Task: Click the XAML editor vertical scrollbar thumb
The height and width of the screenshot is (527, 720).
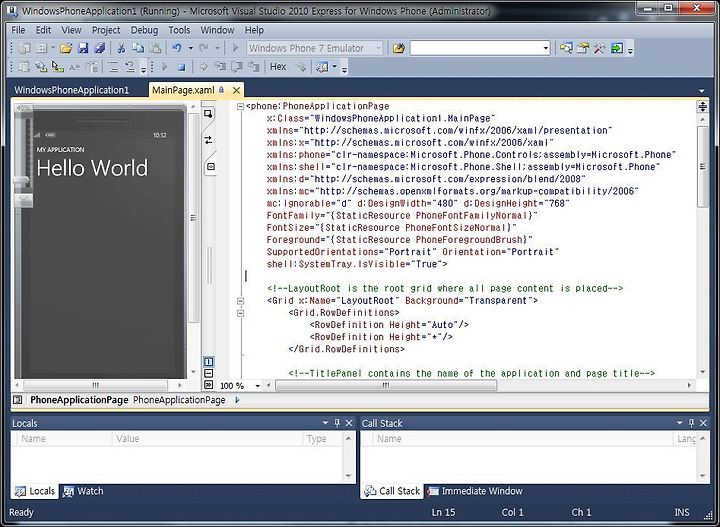Action: pos(703,166)
